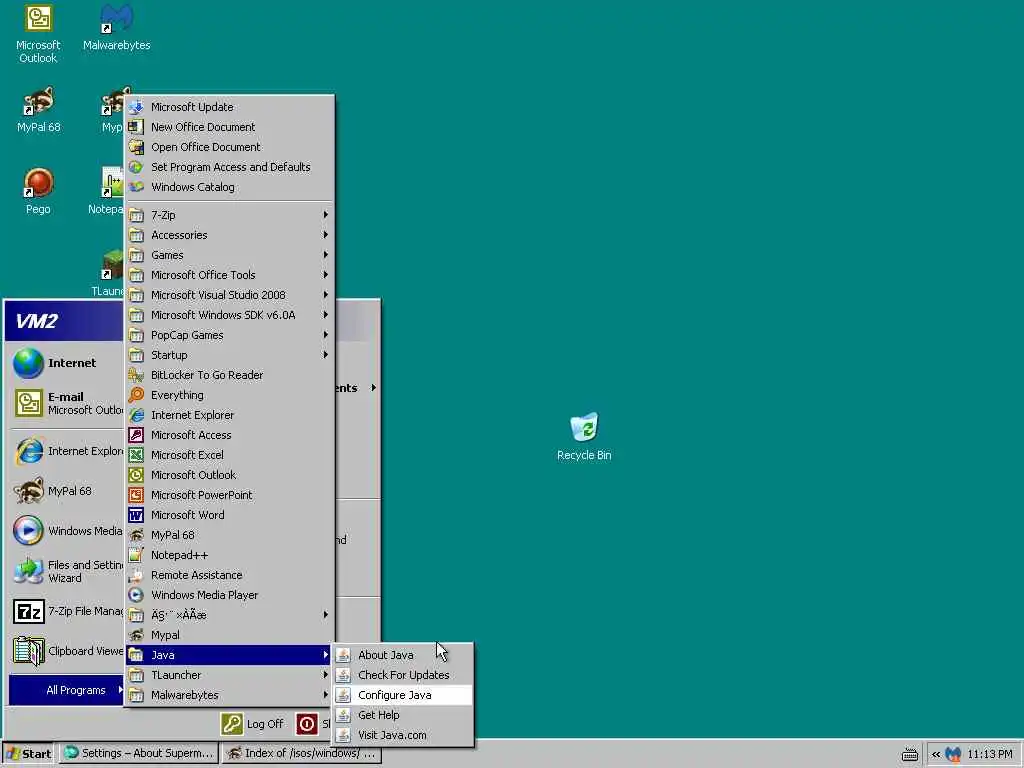Screen dimensions: 1024x768
Task: Open Pego desktop shortcut
Action: 38,191
